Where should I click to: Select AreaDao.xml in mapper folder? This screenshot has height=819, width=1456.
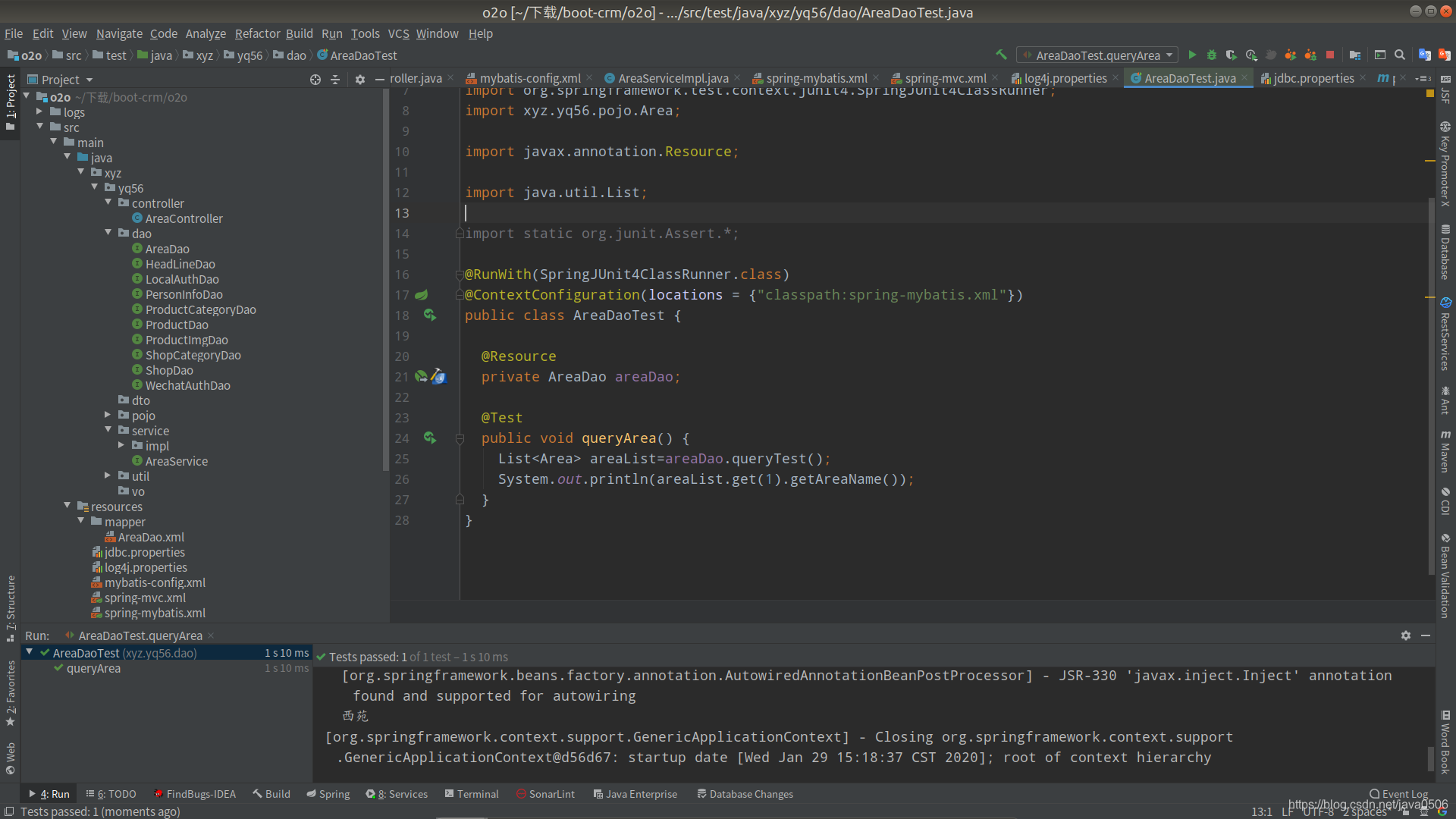click(x=151, y=537)
